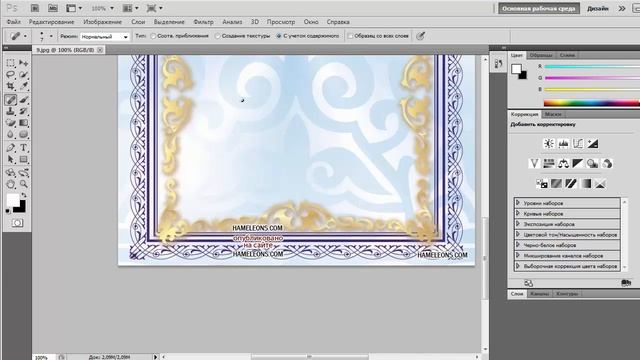Click the R channel slider in Color panel

click(592, 66)
